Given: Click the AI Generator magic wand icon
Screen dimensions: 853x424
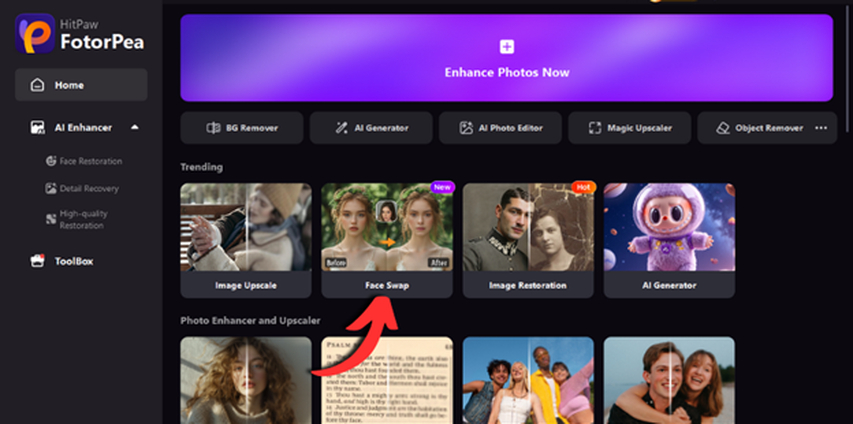Looking at the screenshot, I should pos(342,128).
